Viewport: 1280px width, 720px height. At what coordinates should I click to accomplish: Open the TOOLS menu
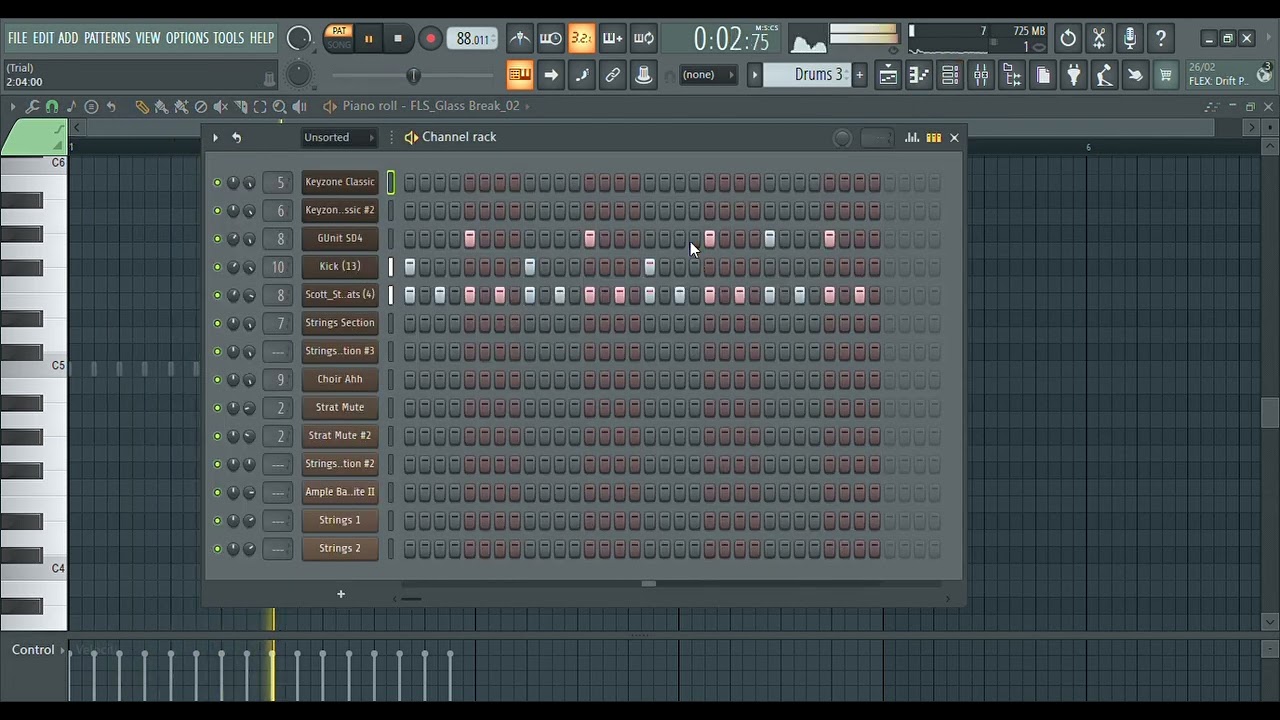(x=228, y=38)
